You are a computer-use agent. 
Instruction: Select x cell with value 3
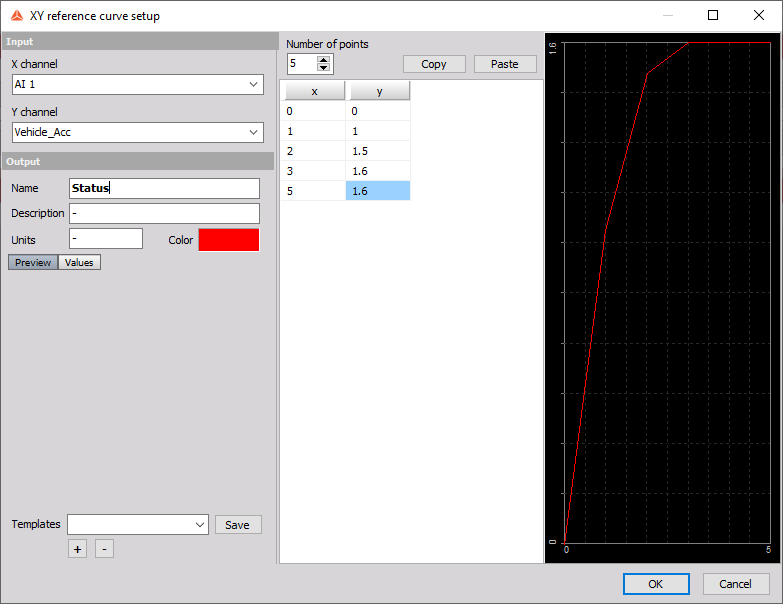tap(314, 171)
